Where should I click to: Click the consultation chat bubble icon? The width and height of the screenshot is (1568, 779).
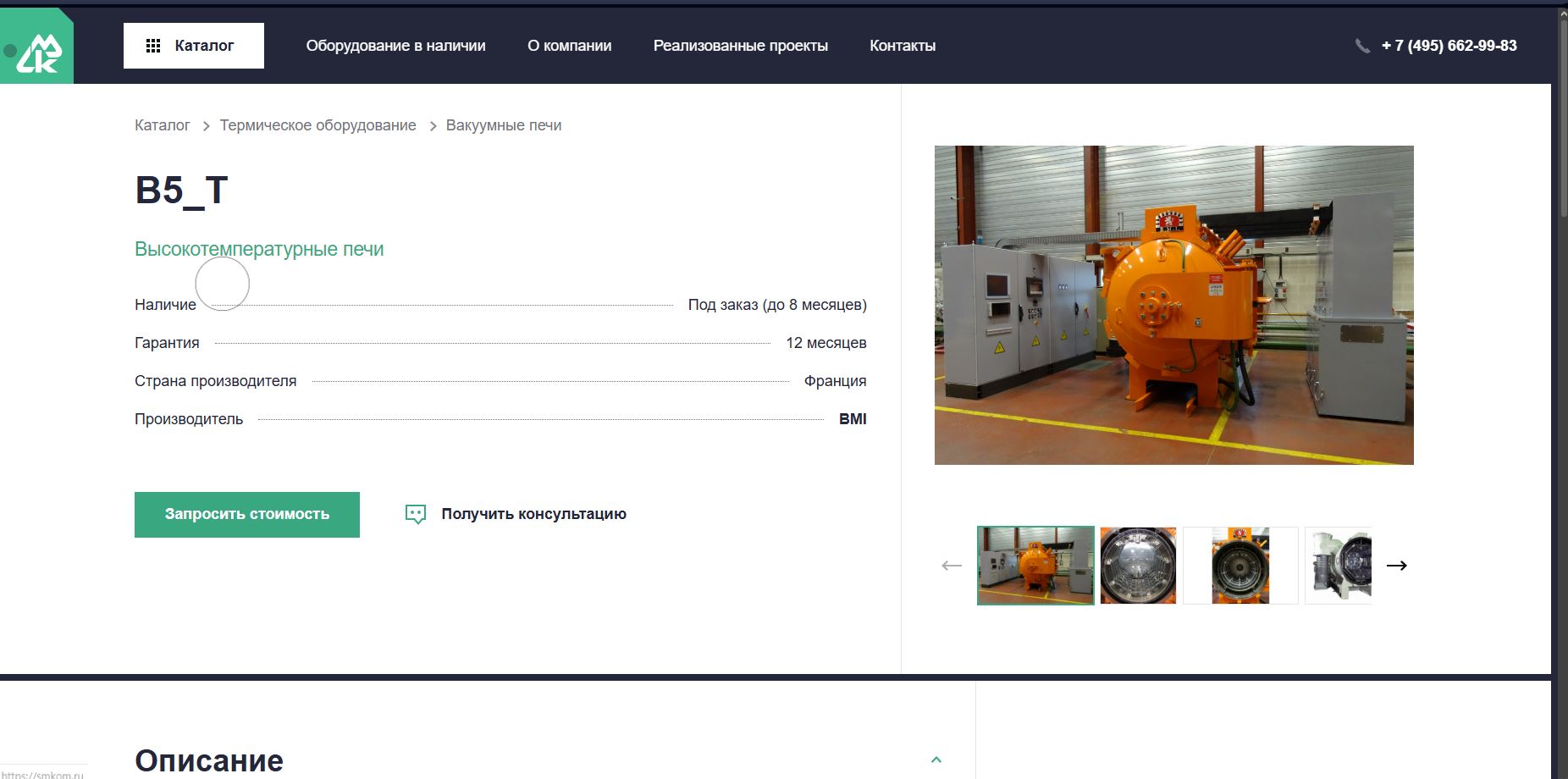pyautogui.click(x=416, y=514)
